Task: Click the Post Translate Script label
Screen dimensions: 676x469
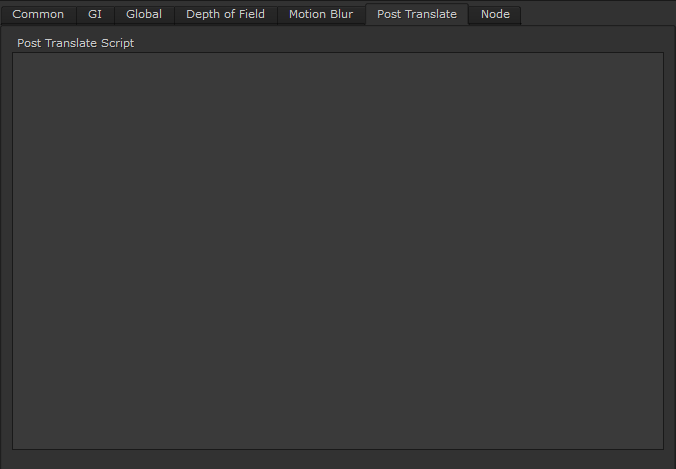Action: pos(75,43)
